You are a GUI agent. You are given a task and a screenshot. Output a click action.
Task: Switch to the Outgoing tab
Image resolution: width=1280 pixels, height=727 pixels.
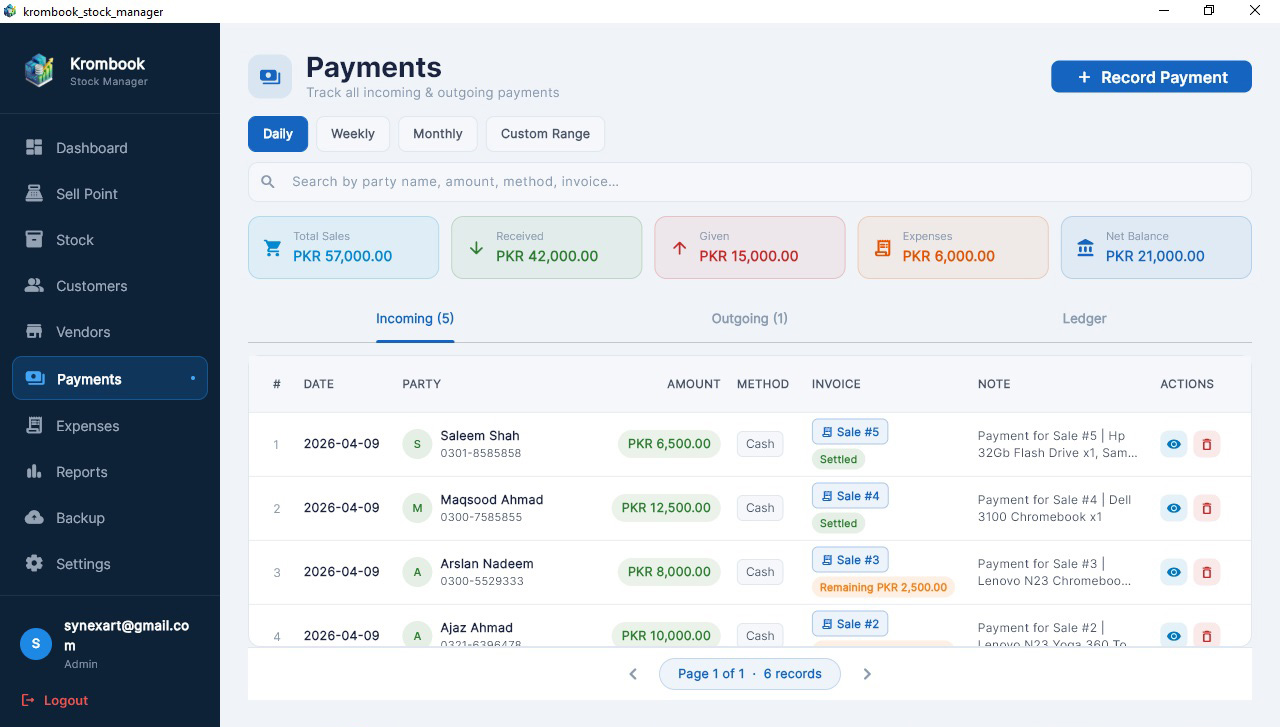[749, 318]
